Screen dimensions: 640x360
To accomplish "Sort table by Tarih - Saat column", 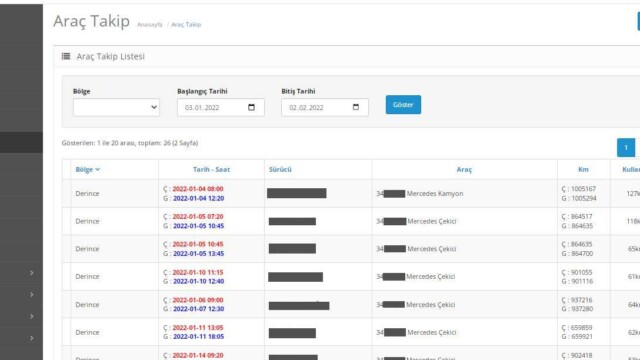I will tap(211, 169).
